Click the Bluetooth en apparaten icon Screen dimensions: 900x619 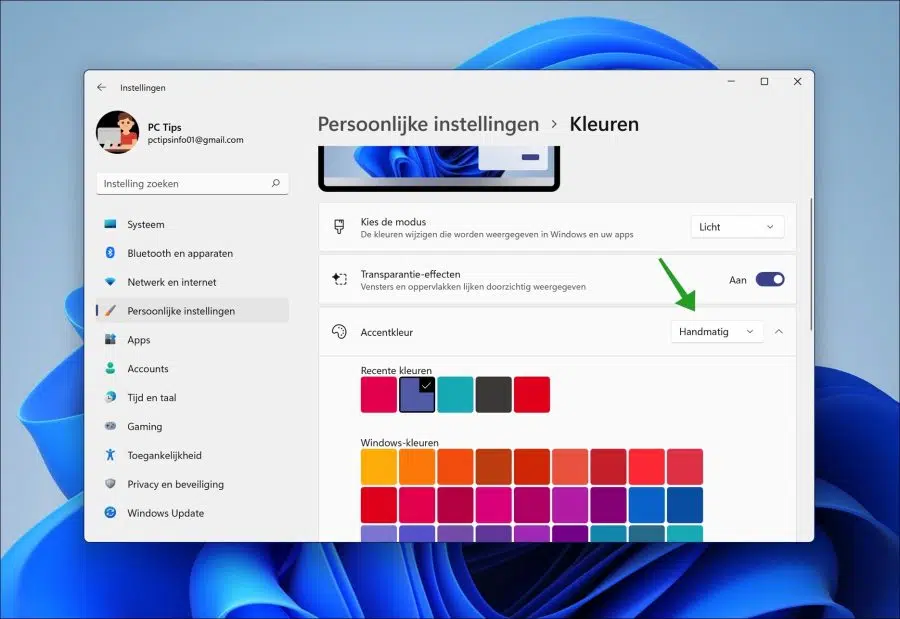coord(110,253)
